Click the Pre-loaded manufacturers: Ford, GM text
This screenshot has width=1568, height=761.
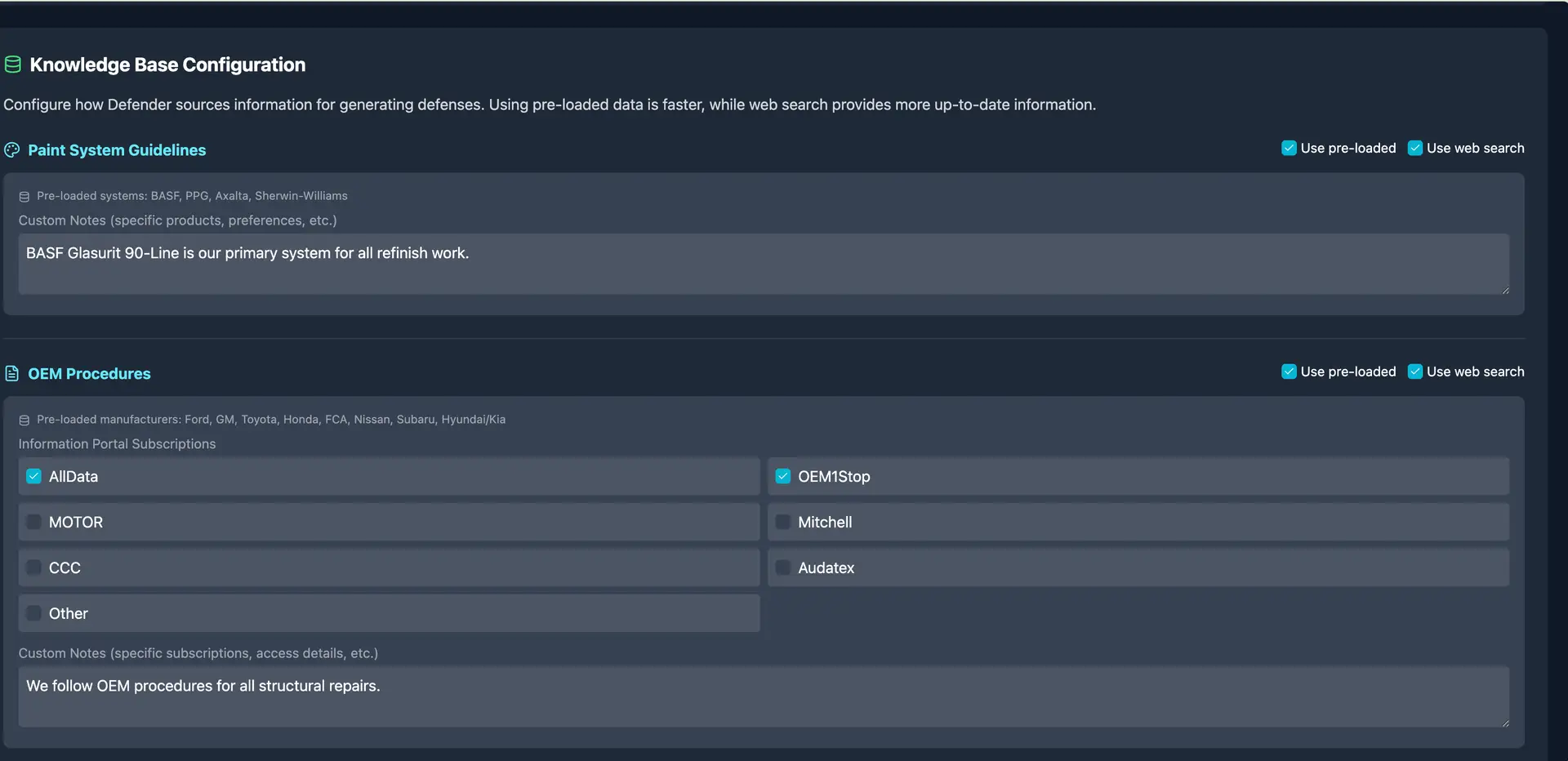(271, 420)
